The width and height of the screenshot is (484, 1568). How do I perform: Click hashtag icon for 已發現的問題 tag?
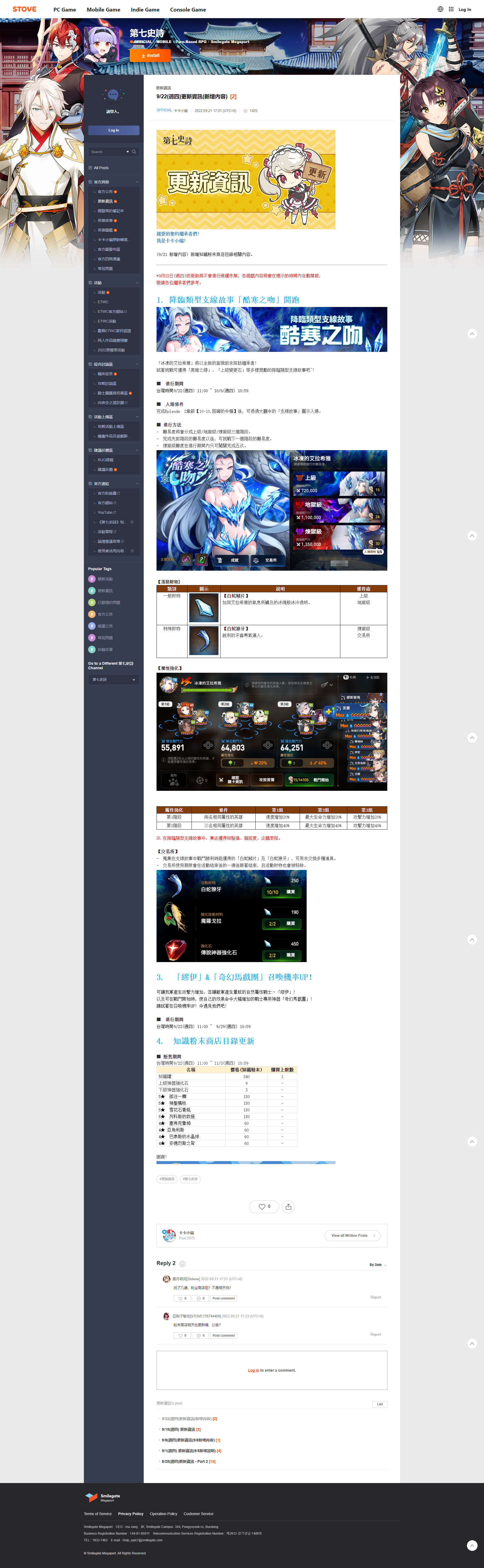[x=92, y=603]
